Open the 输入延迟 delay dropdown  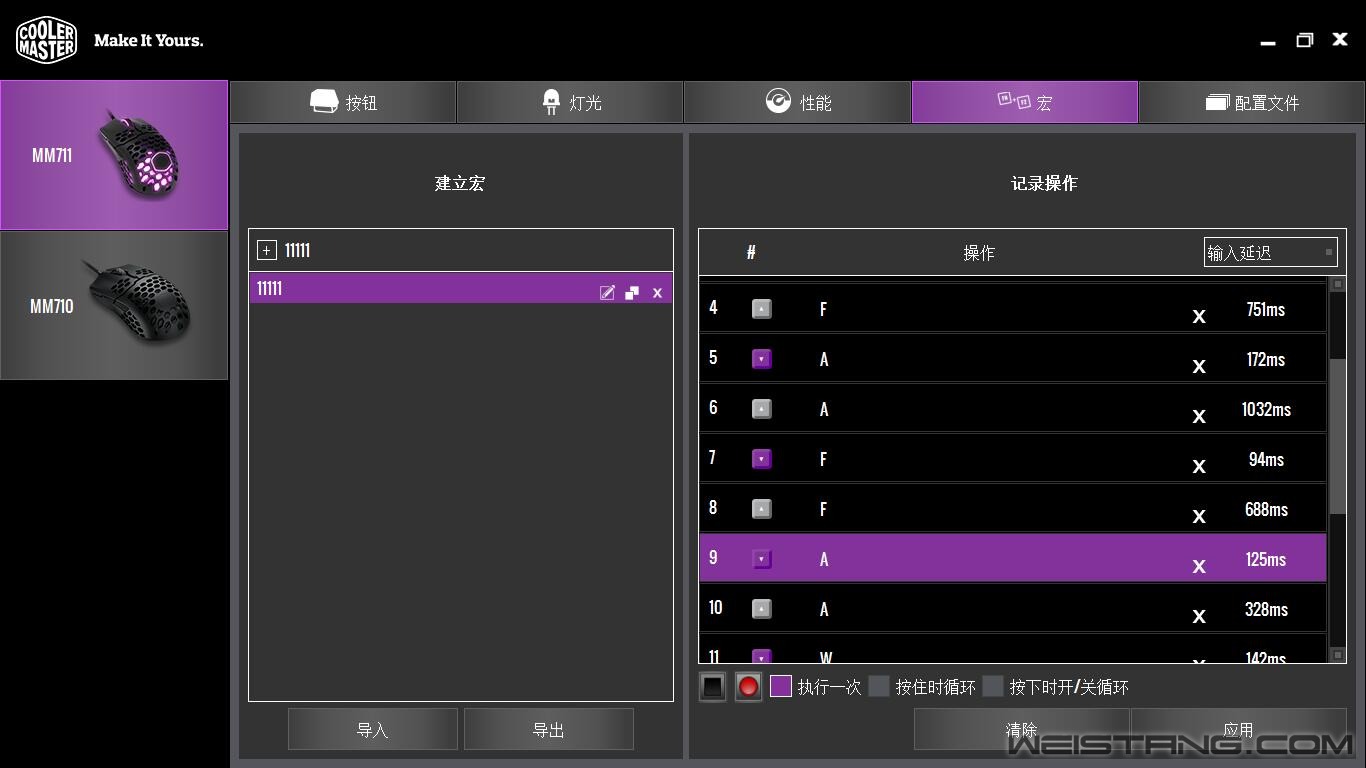tap(1270, 252)
